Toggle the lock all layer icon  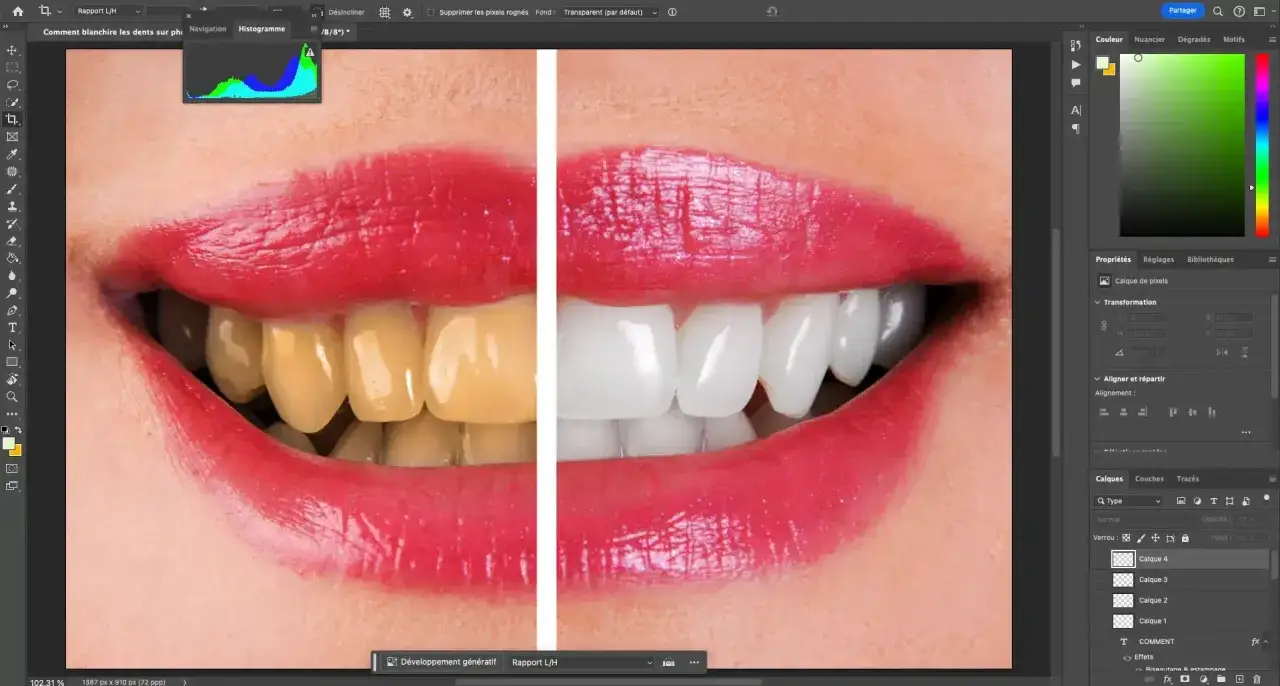click(1185, 538)
